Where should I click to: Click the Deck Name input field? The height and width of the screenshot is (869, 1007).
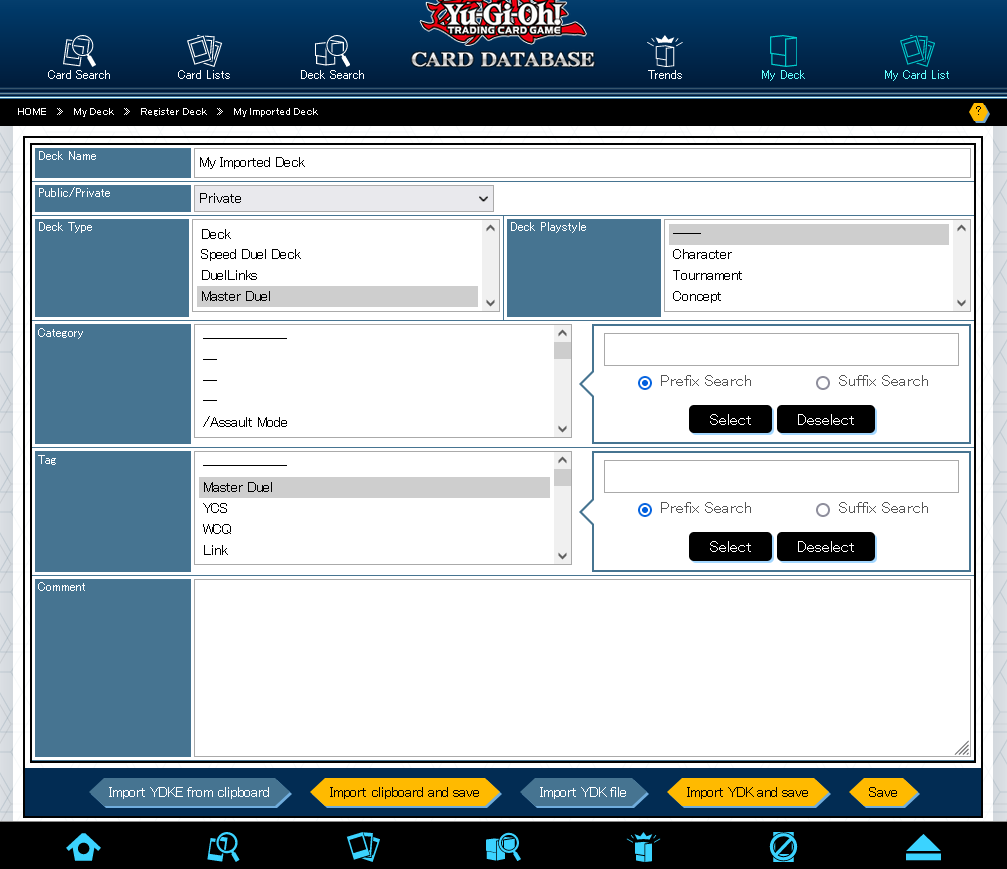point(582,162)
